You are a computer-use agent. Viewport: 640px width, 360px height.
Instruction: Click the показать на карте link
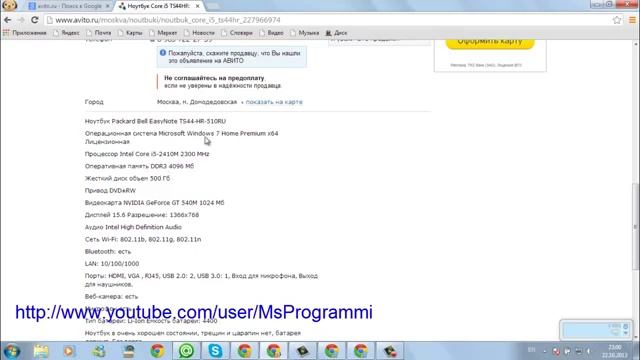[x=274, y=102]
